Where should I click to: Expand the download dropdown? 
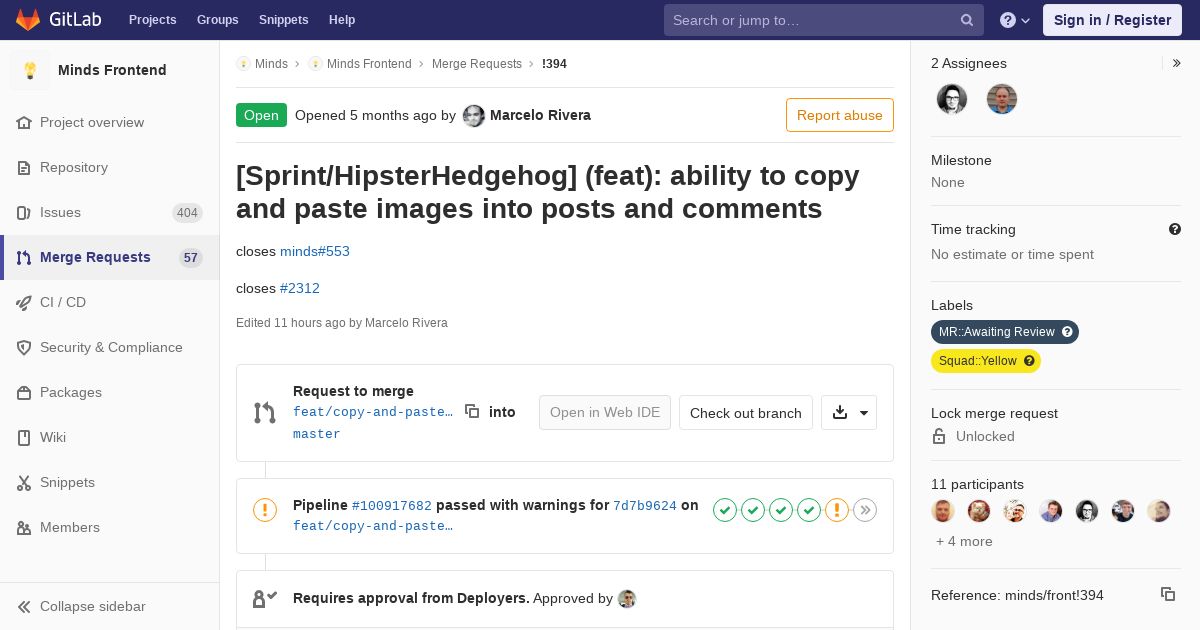[x=849, y=413]
